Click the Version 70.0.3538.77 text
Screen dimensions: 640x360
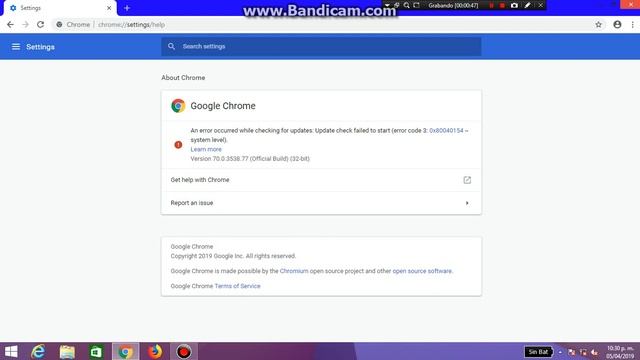(x=250, y=159)
